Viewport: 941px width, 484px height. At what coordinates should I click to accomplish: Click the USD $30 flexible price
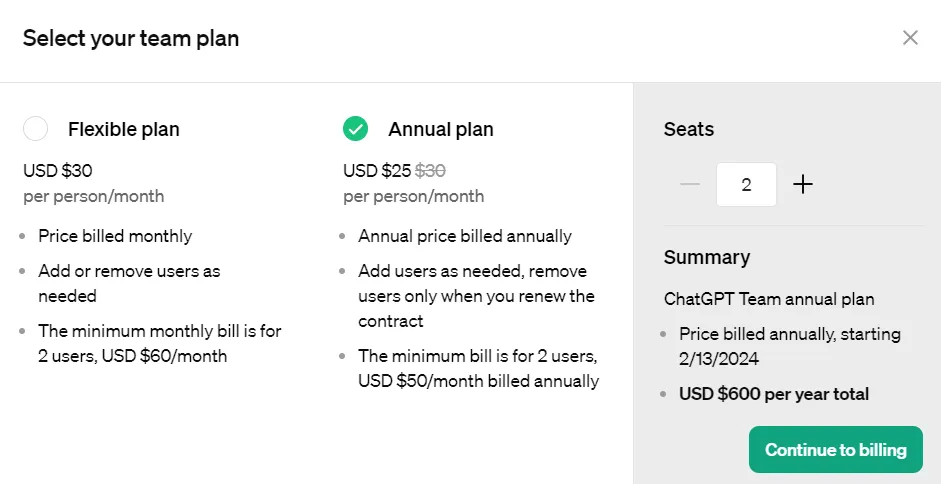pyautogui.click(x=58, y=171)
